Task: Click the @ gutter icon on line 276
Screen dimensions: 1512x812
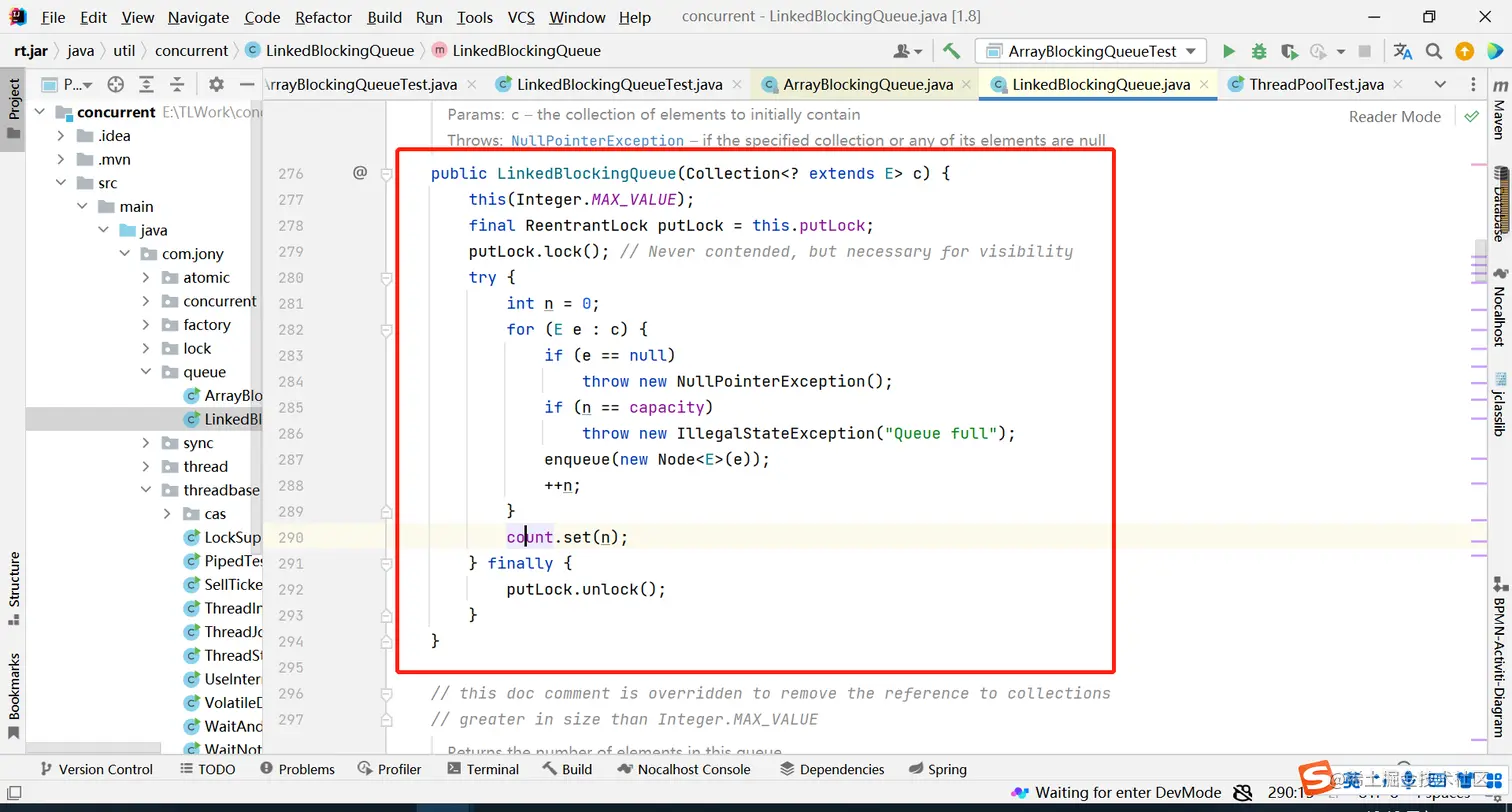Action: (360, 173)
